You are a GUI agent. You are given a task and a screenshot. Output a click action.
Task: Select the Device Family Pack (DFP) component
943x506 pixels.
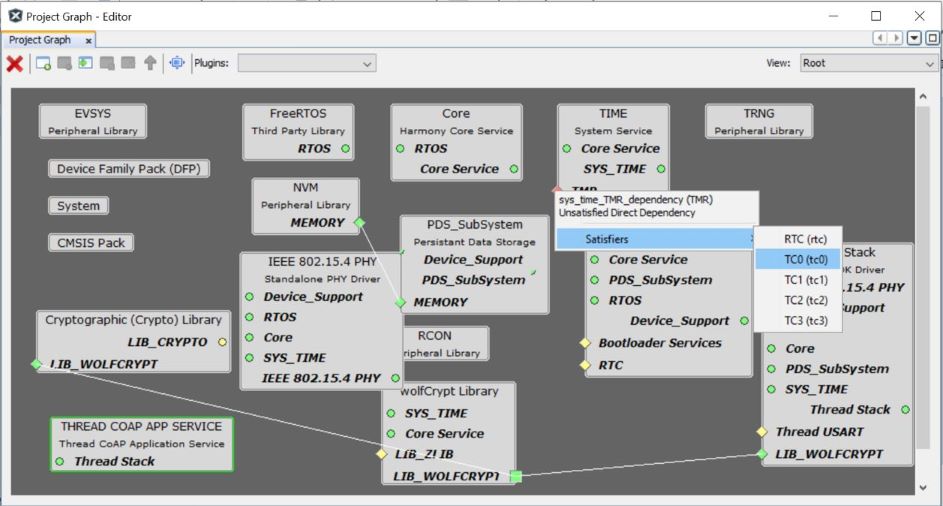(x=129, y=168)
